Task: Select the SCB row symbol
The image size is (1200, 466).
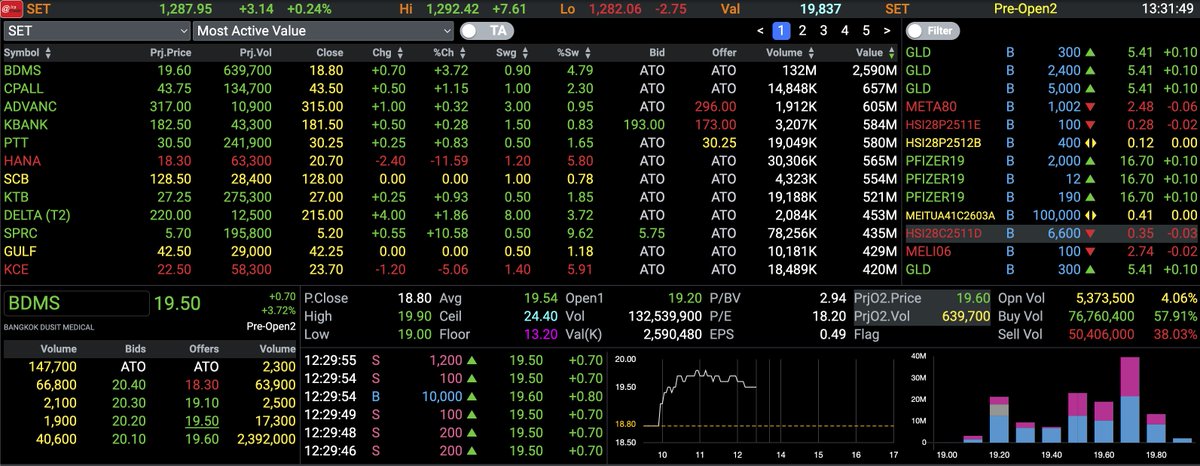Action: tap(16, 178)
